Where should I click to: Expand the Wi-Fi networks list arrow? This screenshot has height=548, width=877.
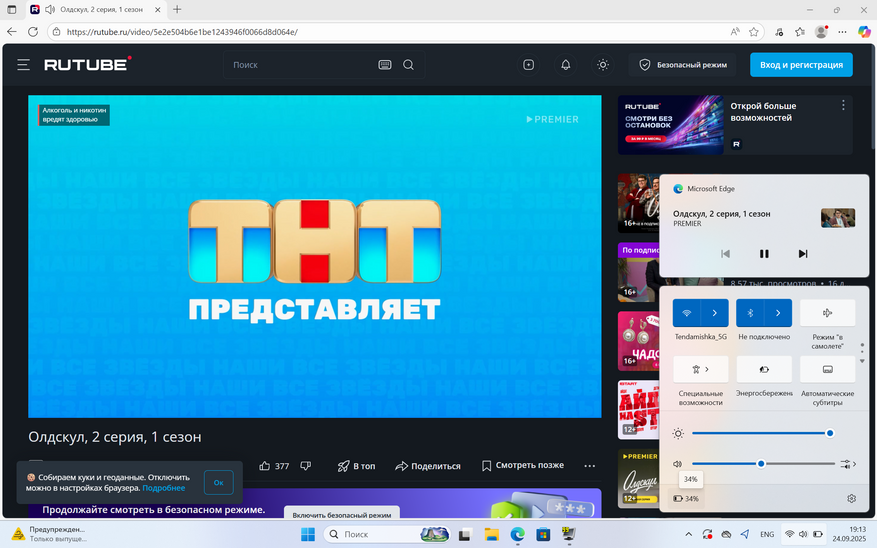point(715,313)
